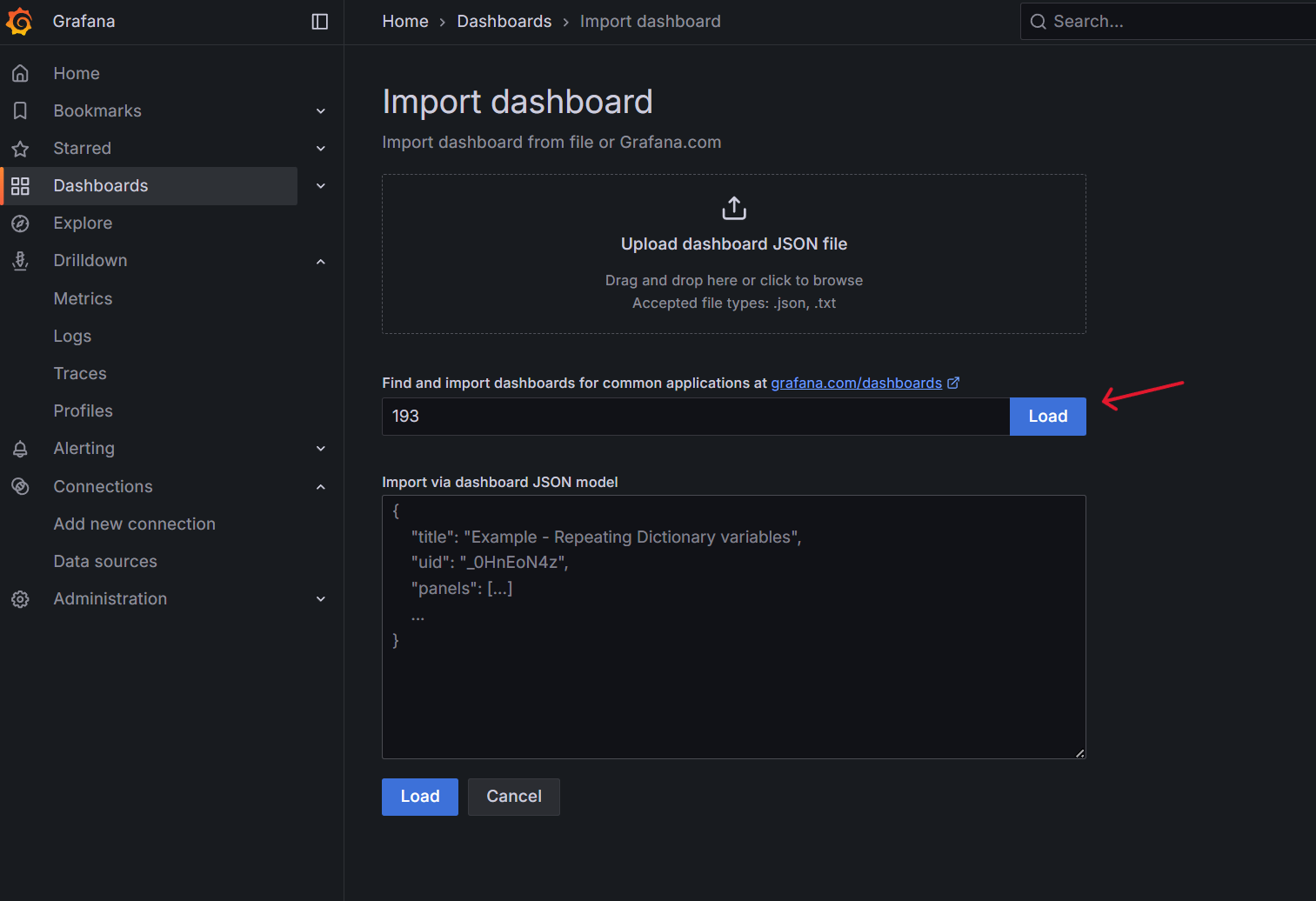Viewport: 1316px width, 901px height.
Task: Focus the top Search box
Action: tap(1168, 22)
